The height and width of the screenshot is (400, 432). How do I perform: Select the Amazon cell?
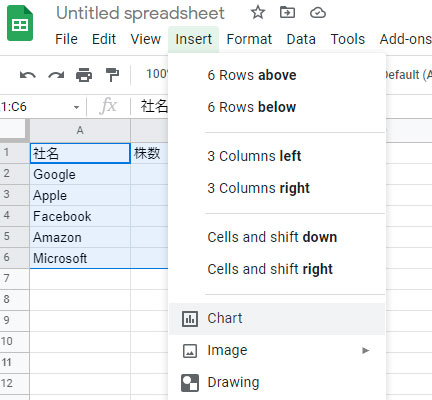(x=80, y=237)
